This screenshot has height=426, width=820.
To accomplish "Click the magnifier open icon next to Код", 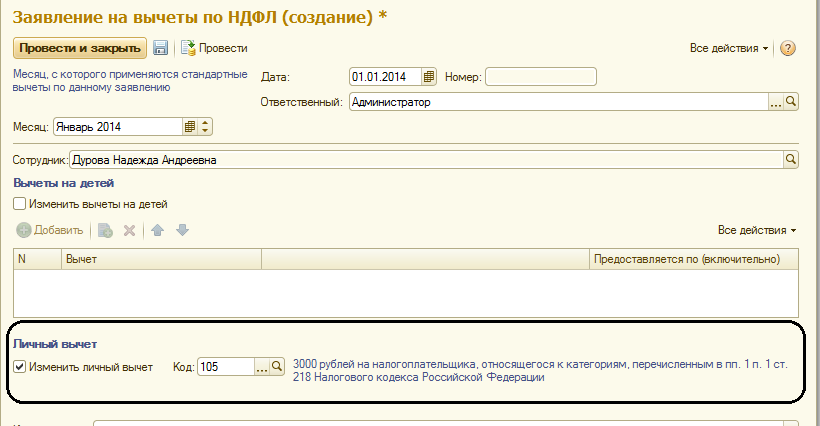I will pos(277,367).
